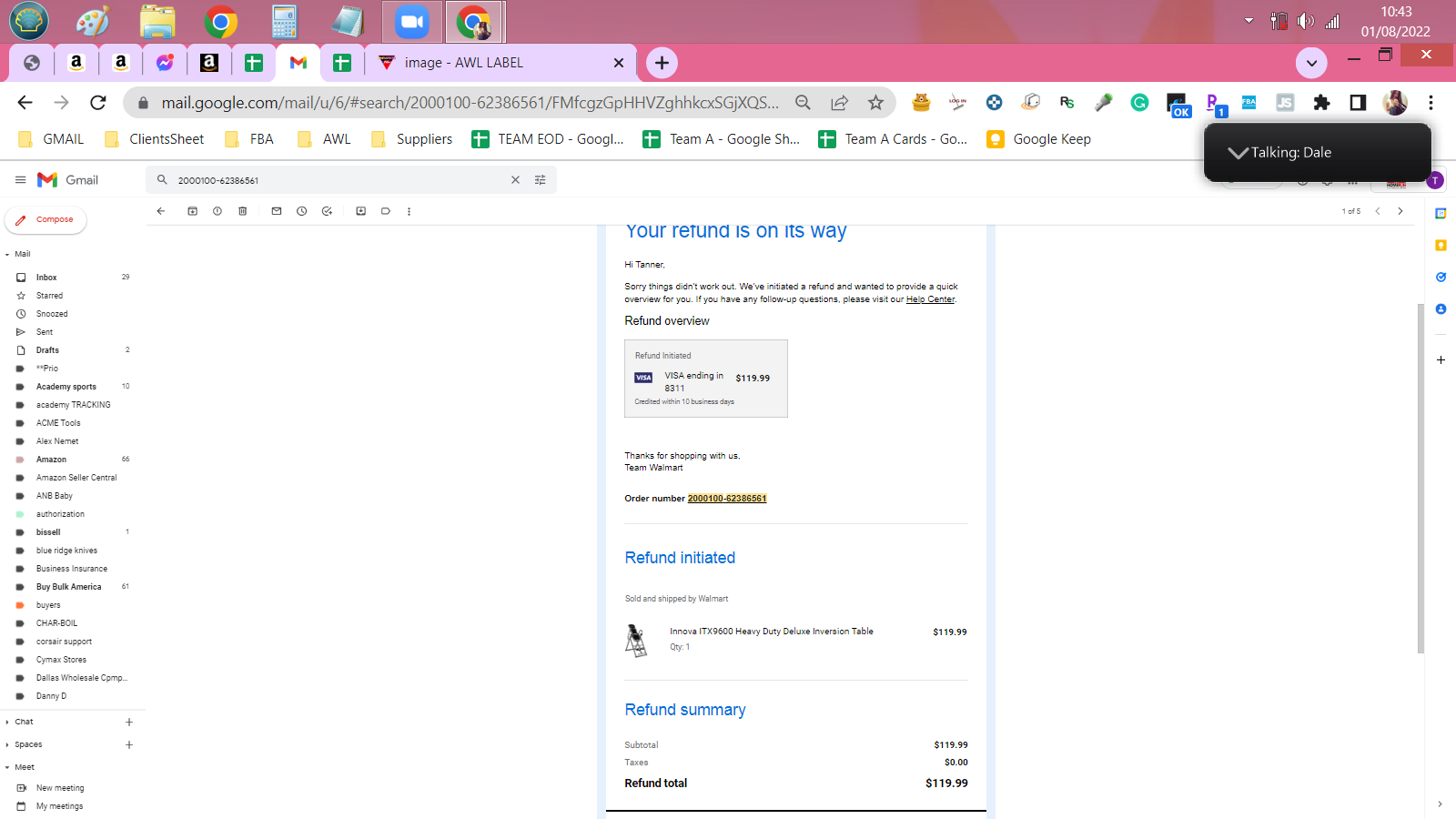Open the Help Center link
The height and width of the screenshot is (819, 1456).
coord(930,299)
